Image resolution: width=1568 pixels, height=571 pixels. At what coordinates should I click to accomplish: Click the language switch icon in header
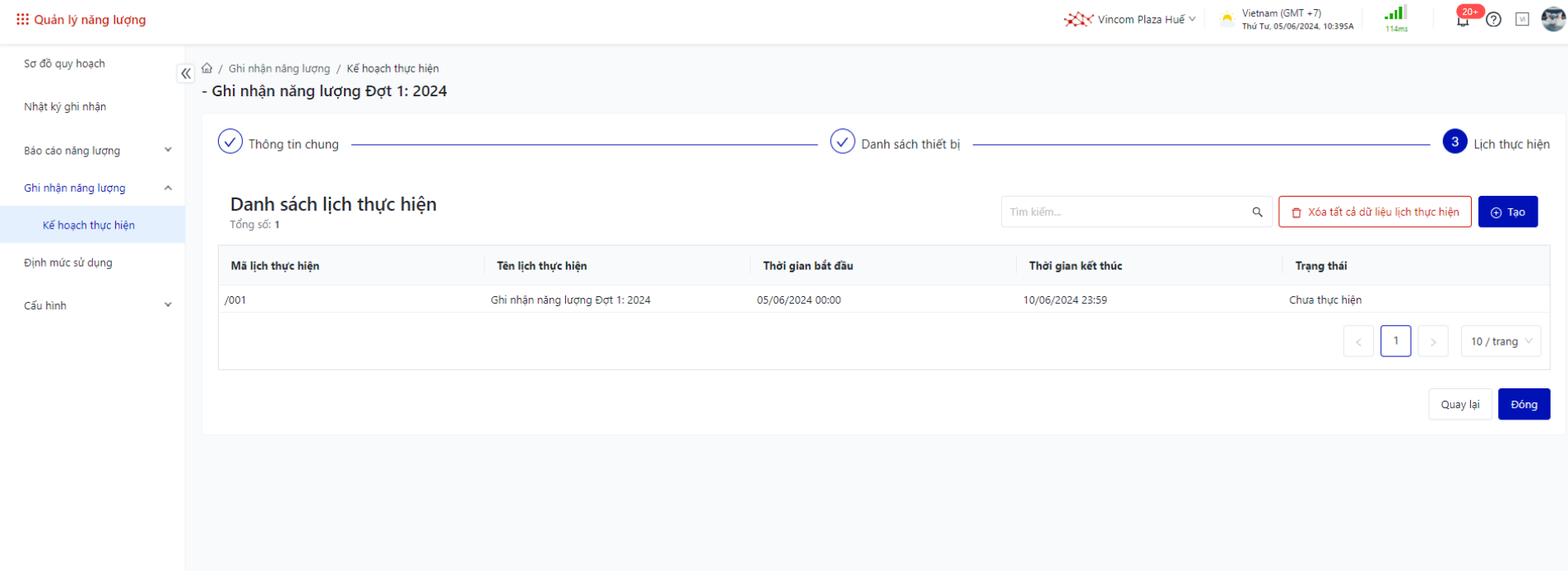coord(1522,20)
